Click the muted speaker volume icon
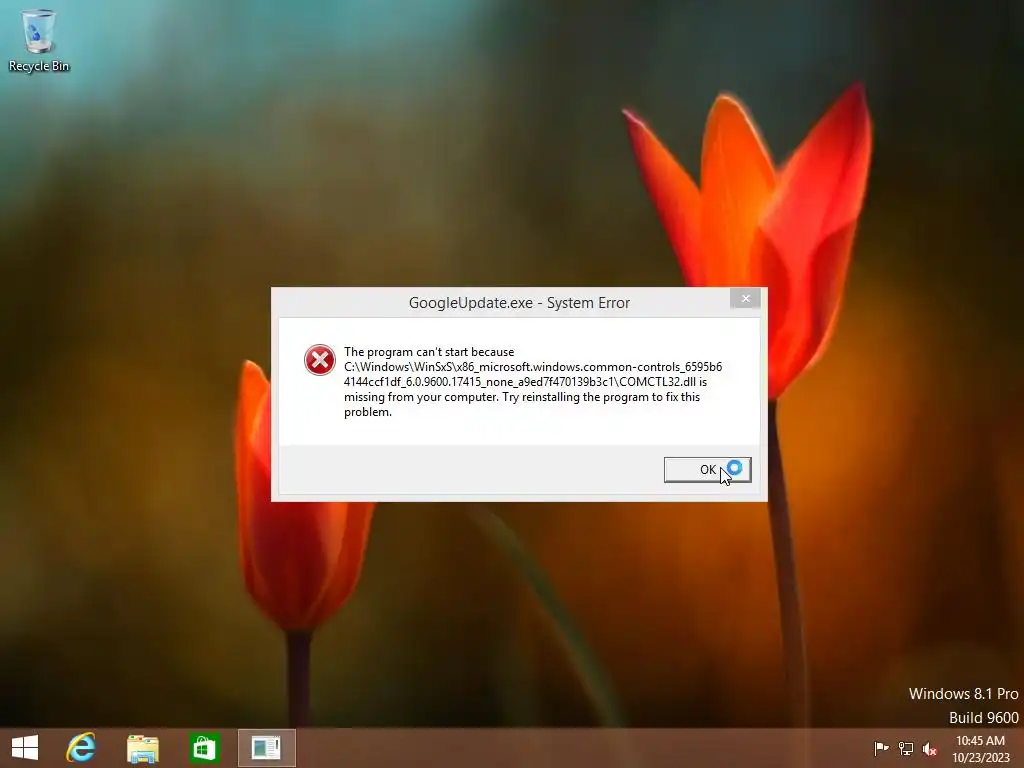This screenshot has height=768, width=1024. click(x=930, y=748)
